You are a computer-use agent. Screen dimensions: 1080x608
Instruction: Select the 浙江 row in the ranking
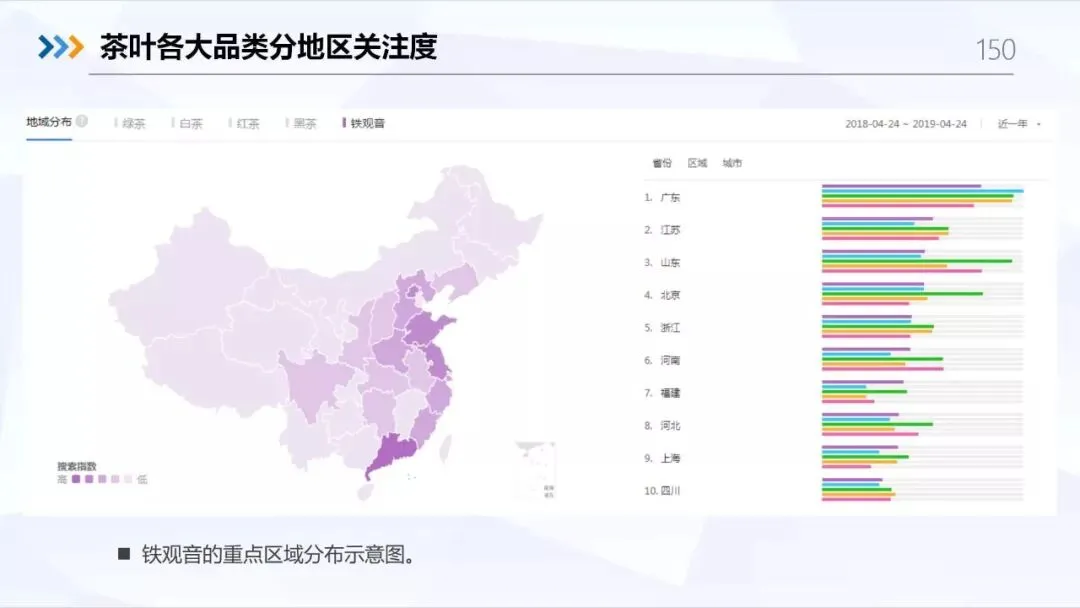coord(833,328)
